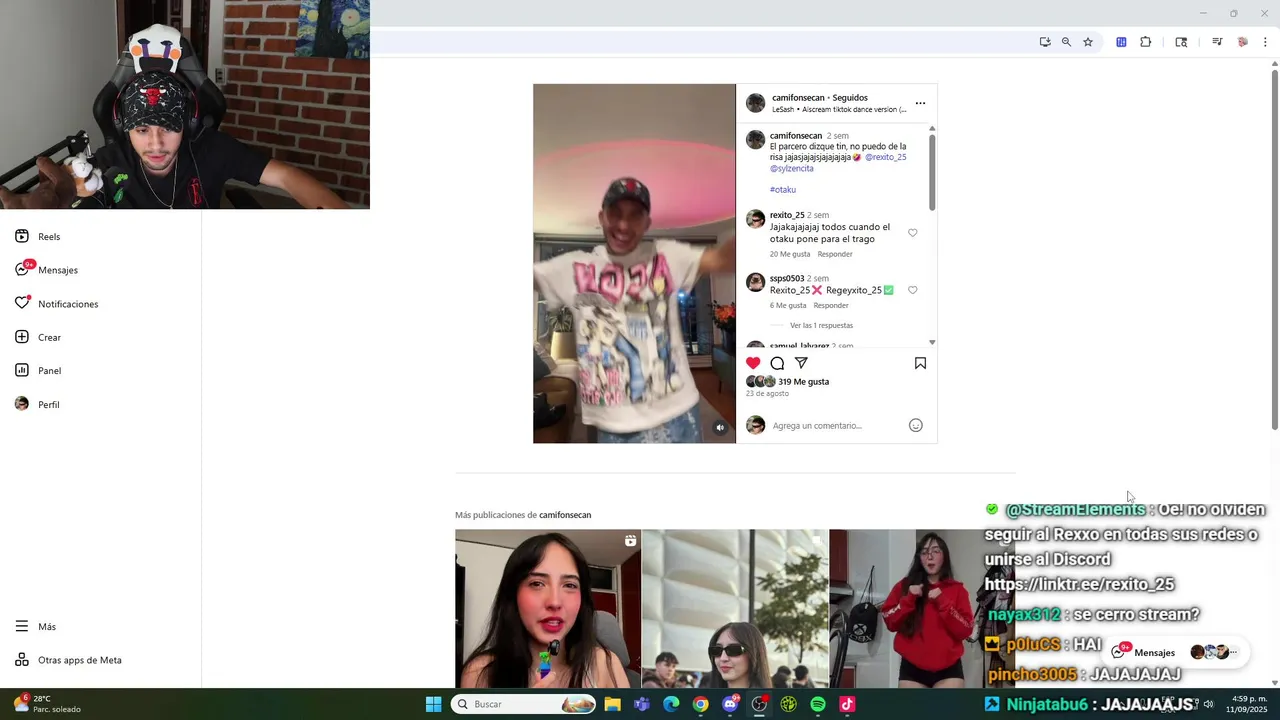The width and height of the screenshot is (1280, 720).
Task: Click the LeSash audio track link
Action: coord(839,109)
